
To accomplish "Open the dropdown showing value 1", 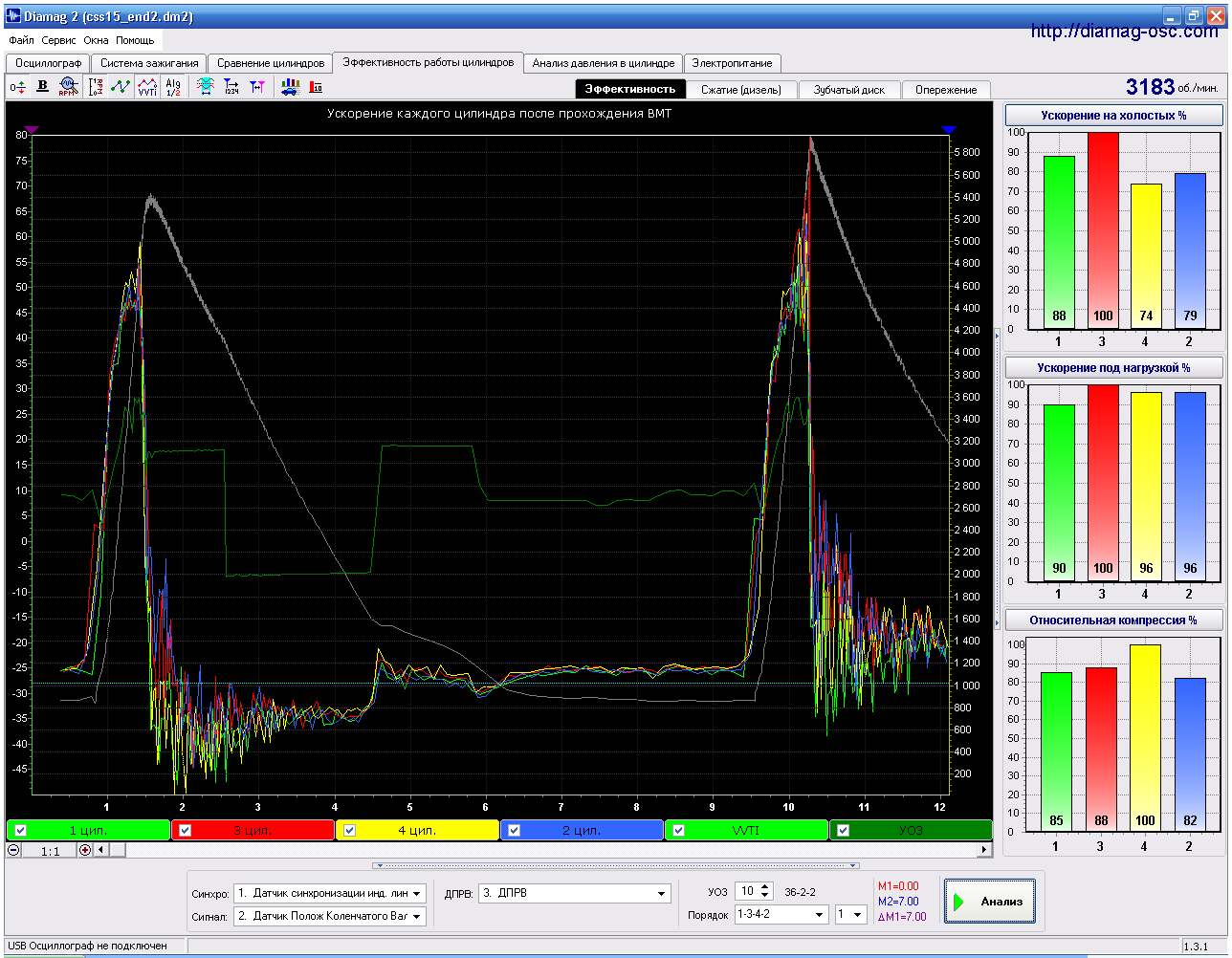I will point(850,915).
